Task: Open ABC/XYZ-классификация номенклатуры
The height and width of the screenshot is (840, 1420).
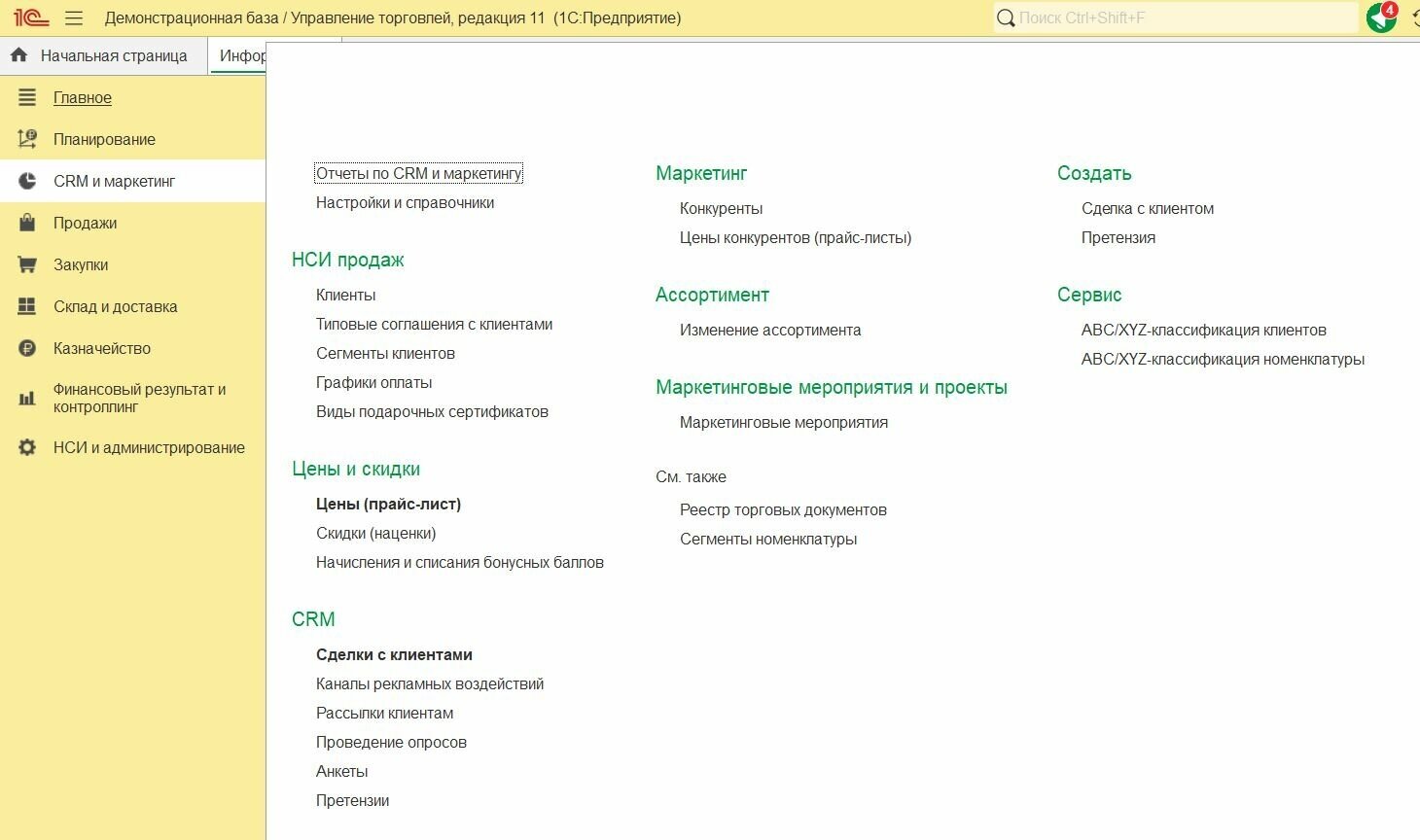Action: [x=1223, y=359]
